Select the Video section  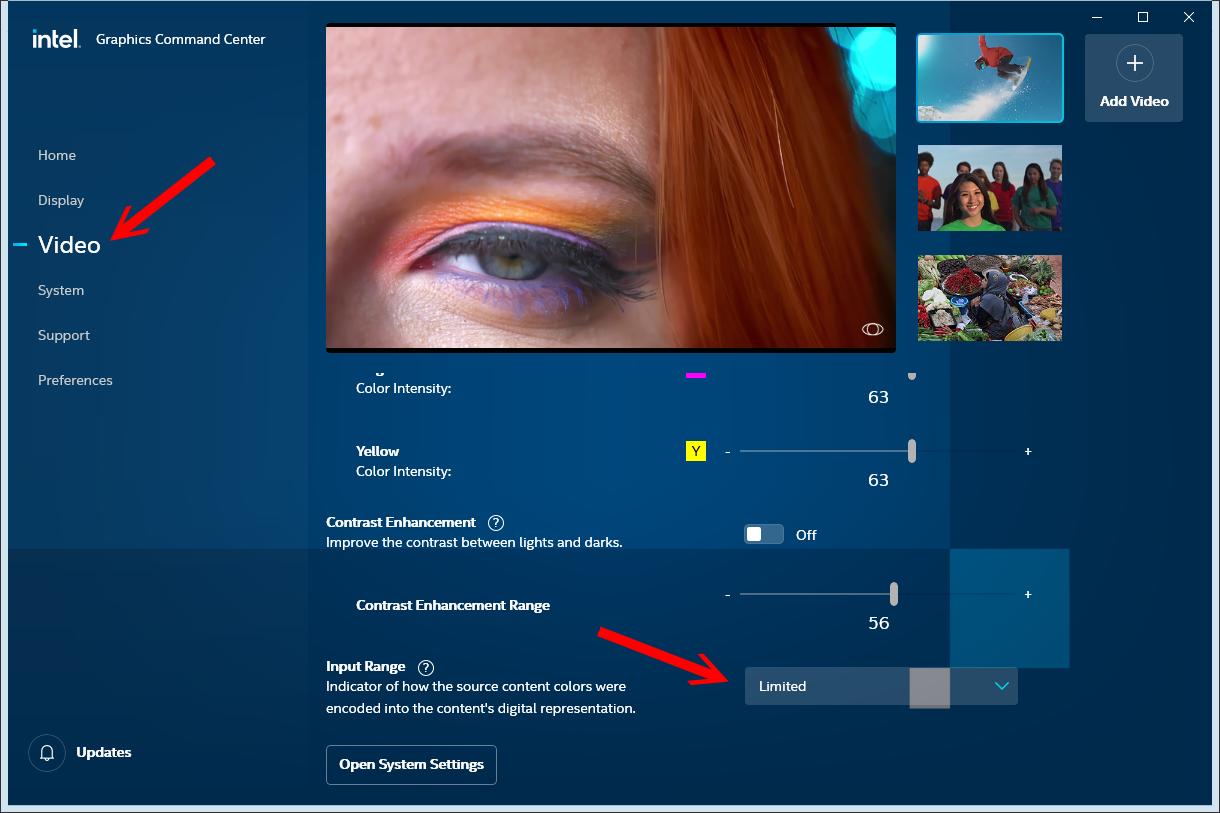click(69, 245)
